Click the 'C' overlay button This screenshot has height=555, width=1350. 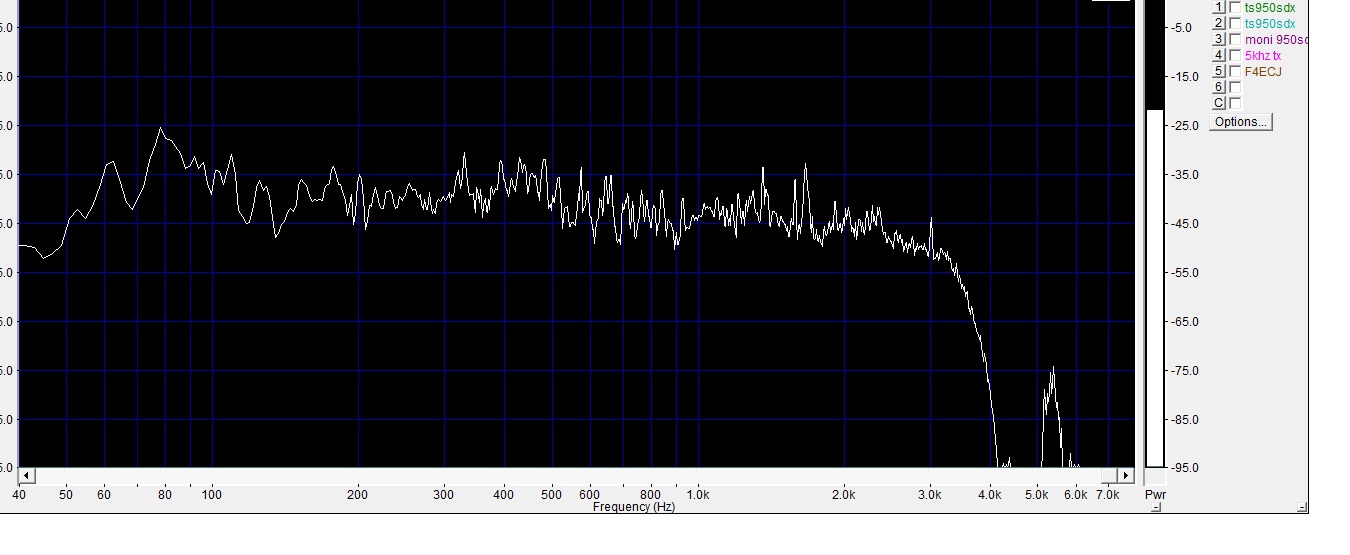1219,103
